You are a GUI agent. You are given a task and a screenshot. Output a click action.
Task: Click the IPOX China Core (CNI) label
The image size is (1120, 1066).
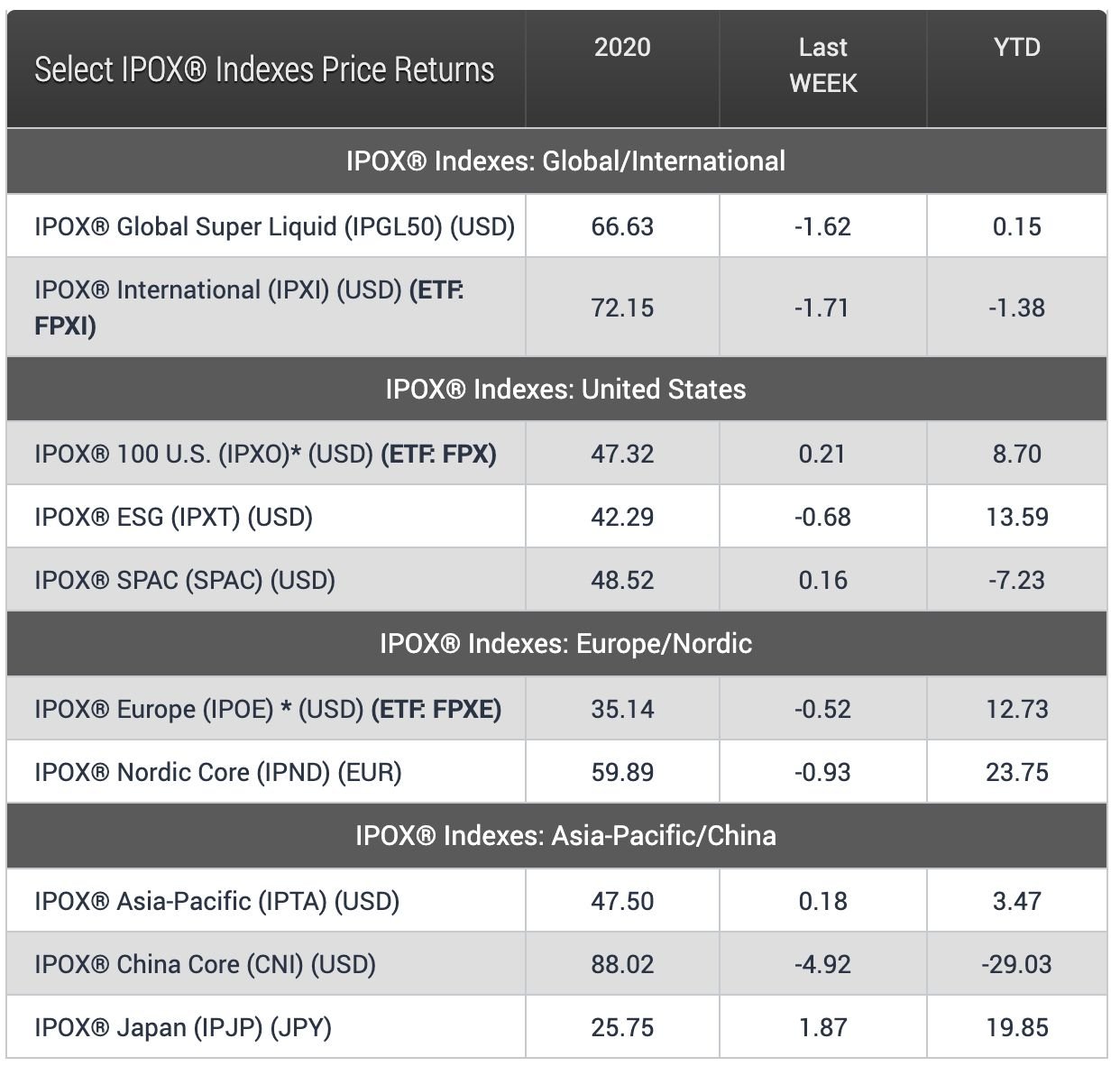205,964
